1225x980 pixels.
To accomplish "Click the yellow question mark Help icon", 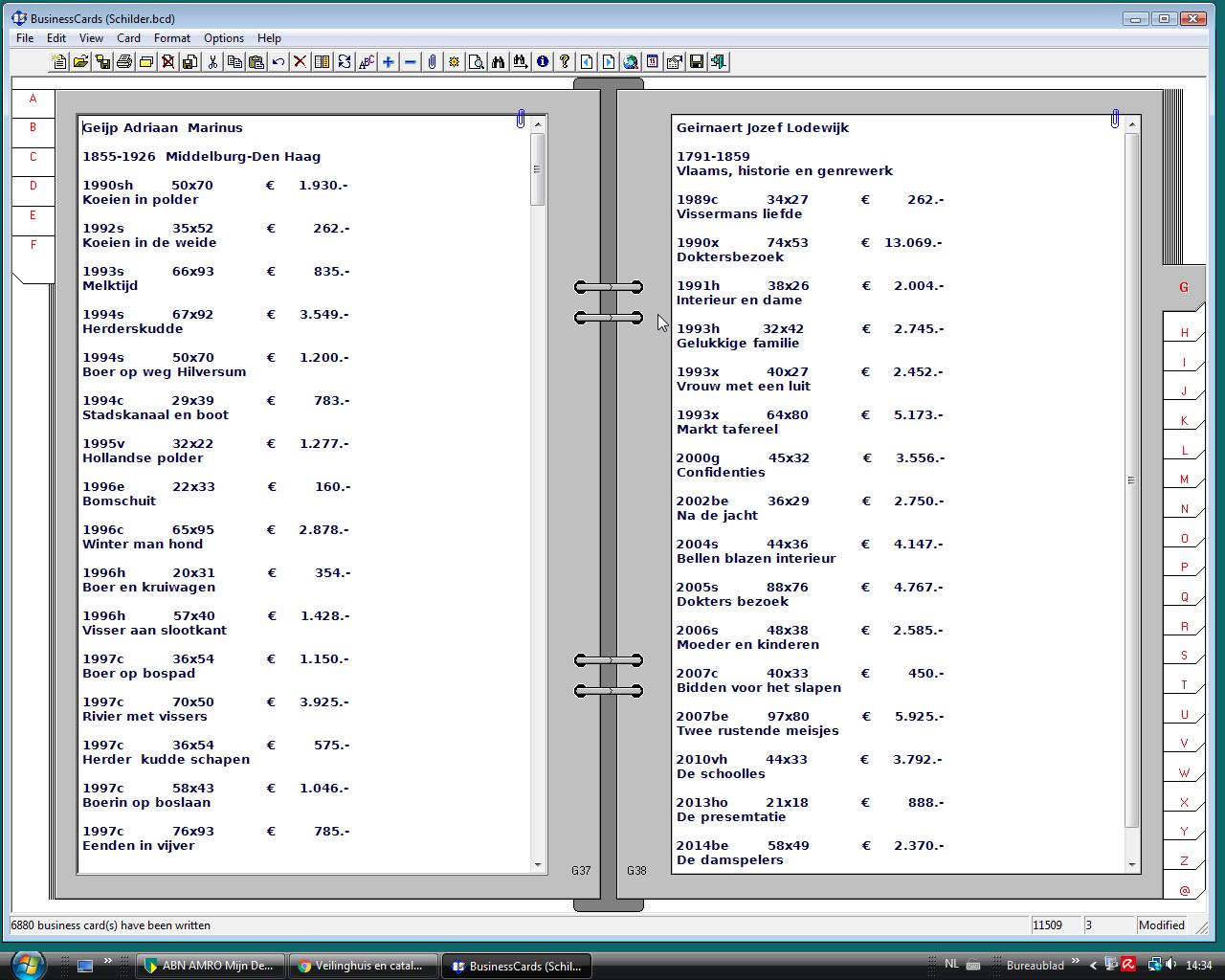I will (x=565, y=62).
